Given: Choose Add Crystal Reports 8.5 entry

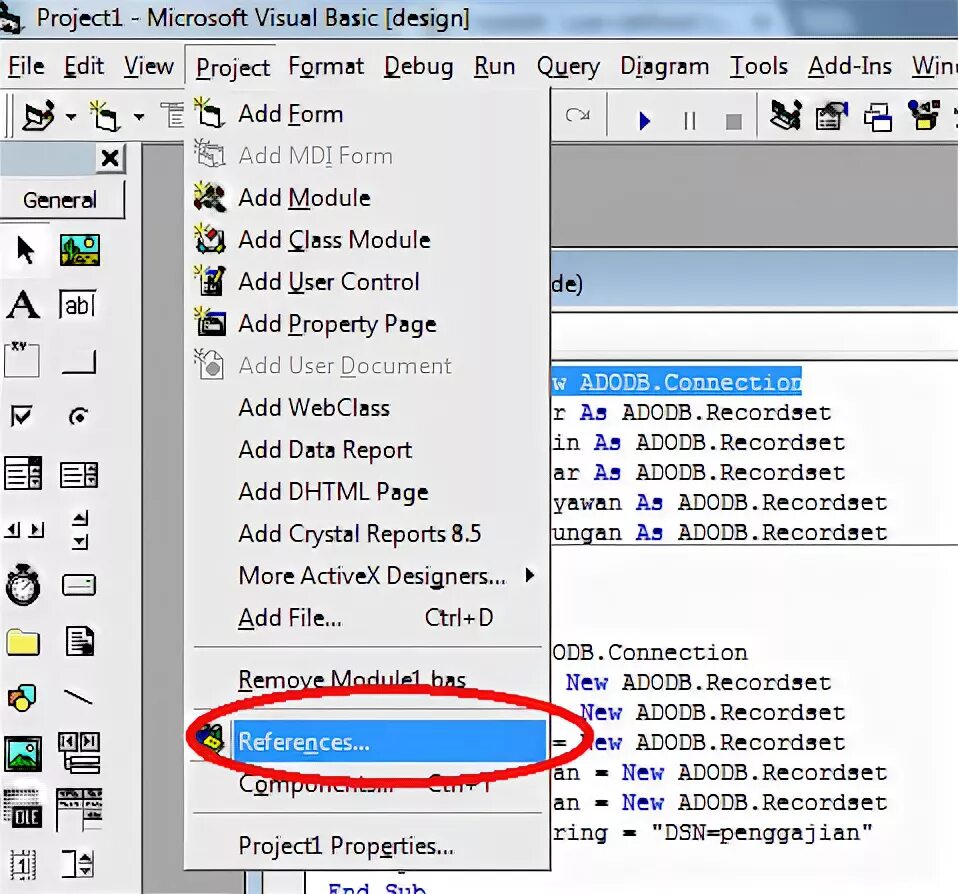Looking at the screenshot, I should click(x=367, y=533).
